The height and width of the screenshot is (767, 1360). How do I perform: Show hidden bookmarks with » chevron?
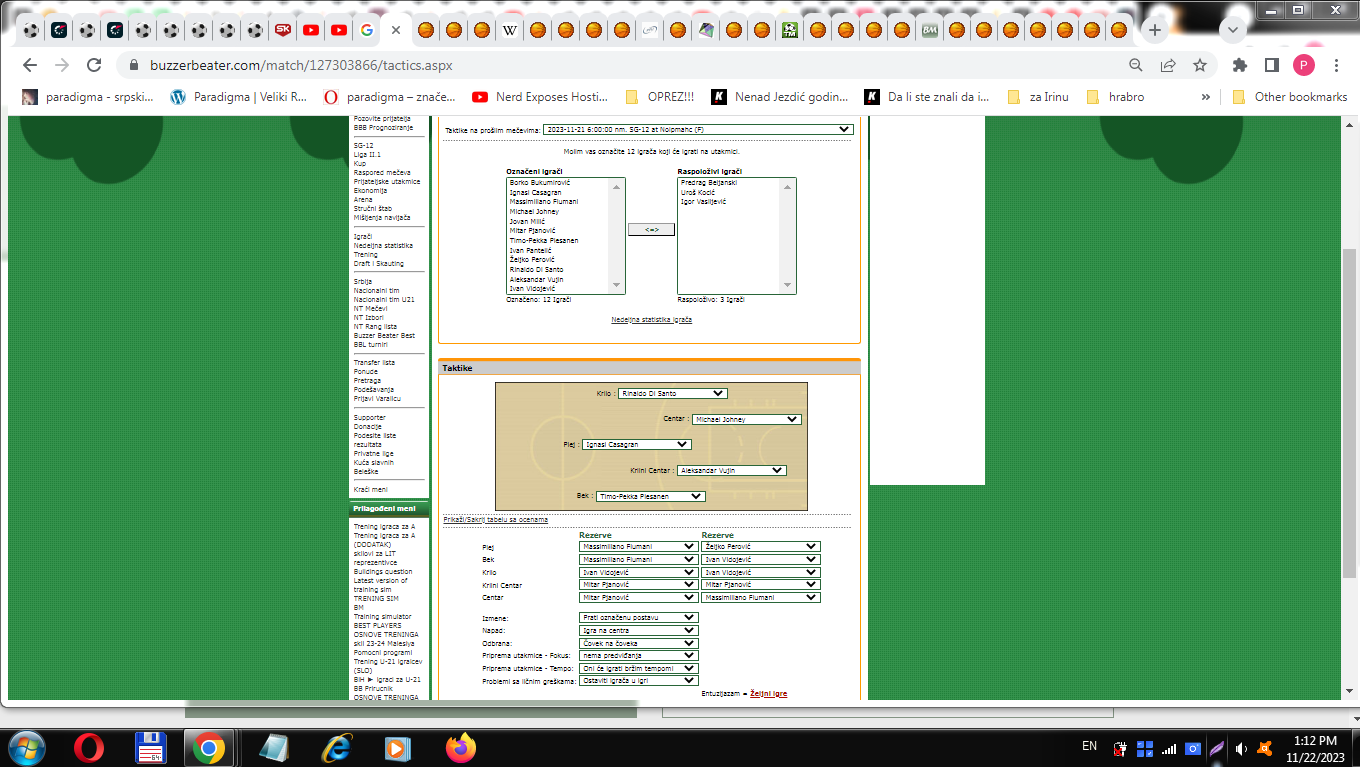tap(1205, 97)
